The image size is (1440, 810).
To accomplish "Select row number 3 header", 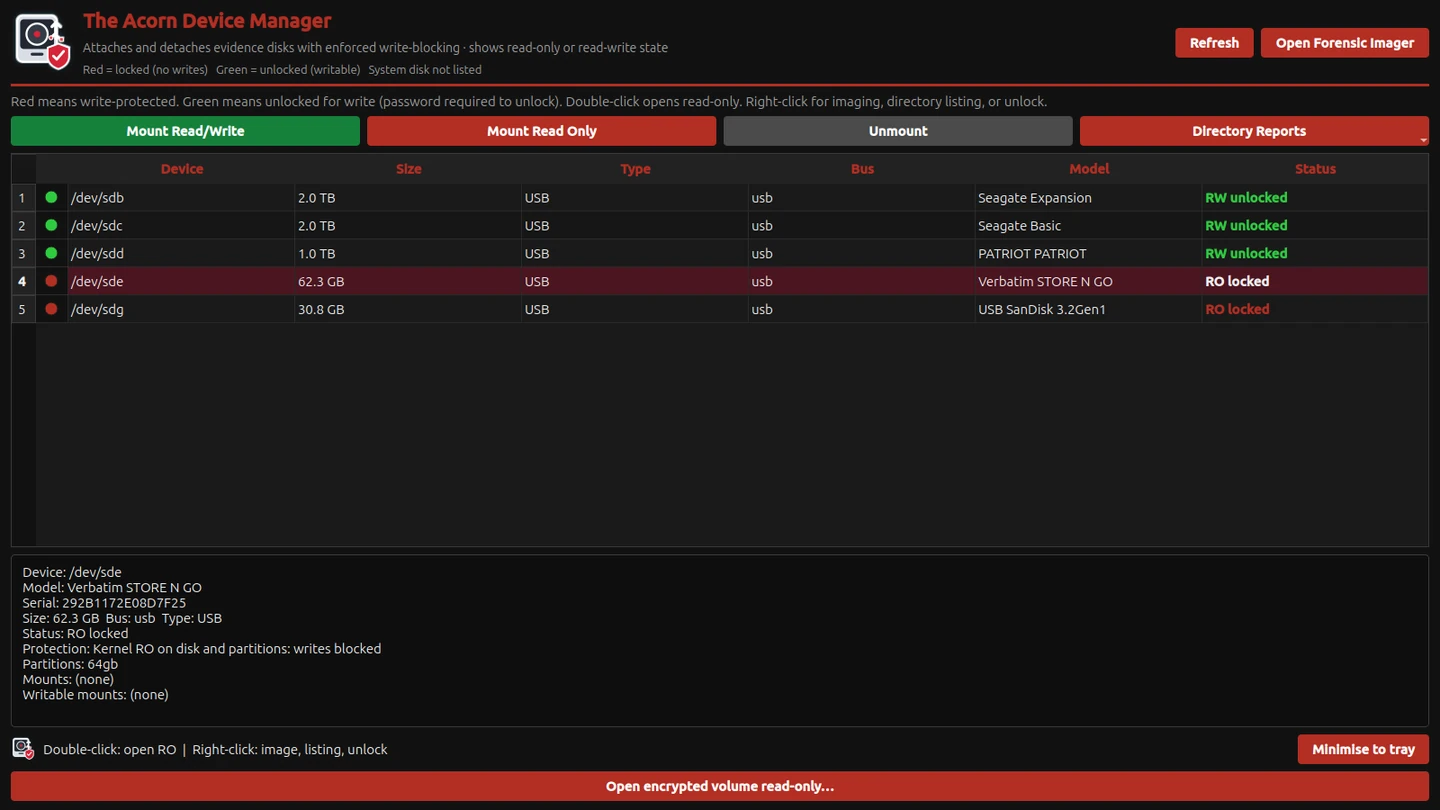I will tap(23, 253).
